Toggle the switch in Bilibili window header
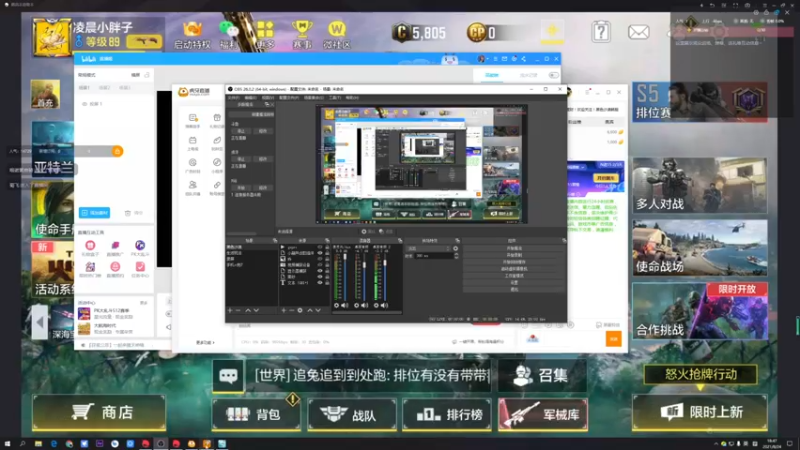 tap(554, 75)
